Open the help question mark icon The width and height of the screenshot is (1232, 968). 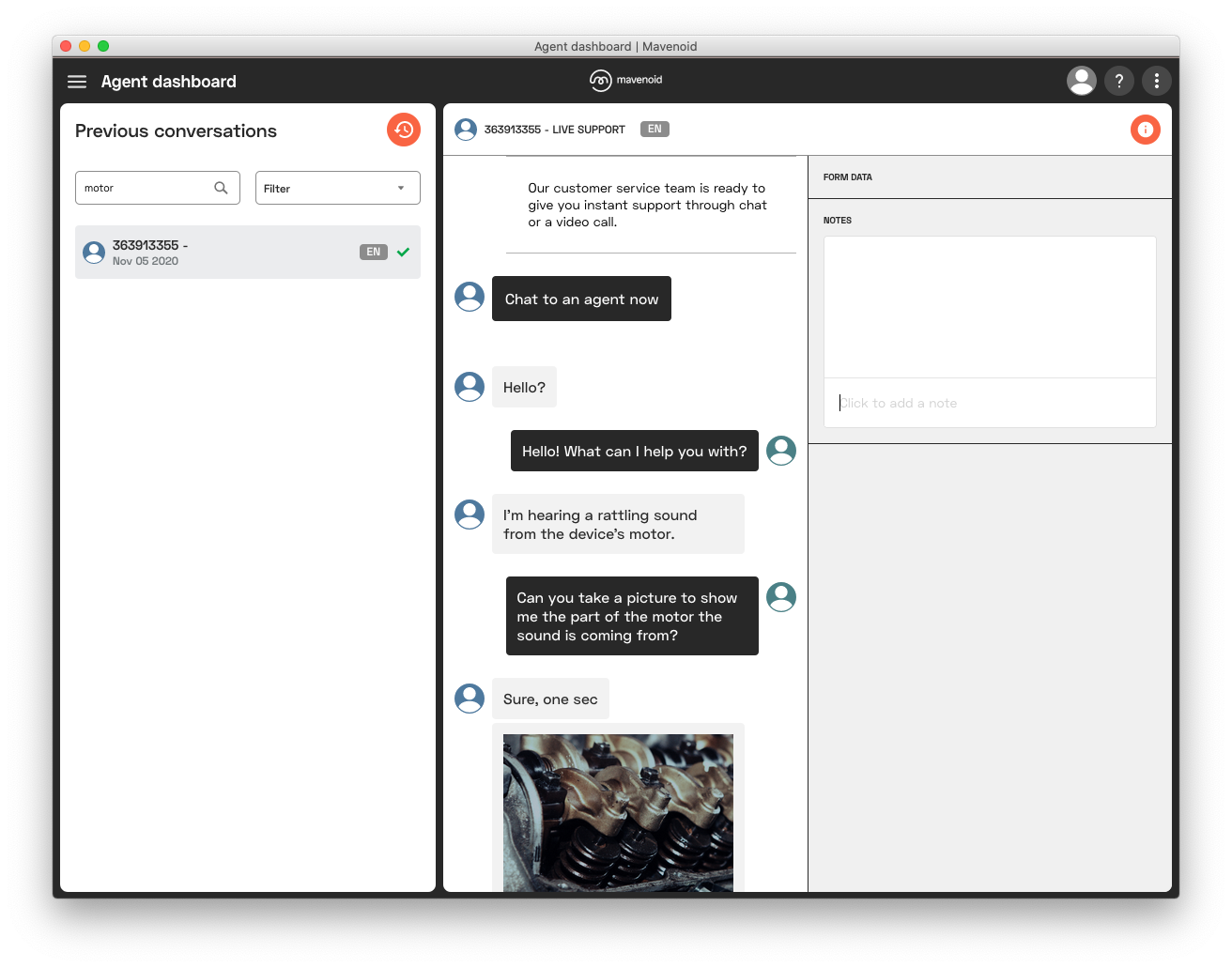[x=1118, y=81]
